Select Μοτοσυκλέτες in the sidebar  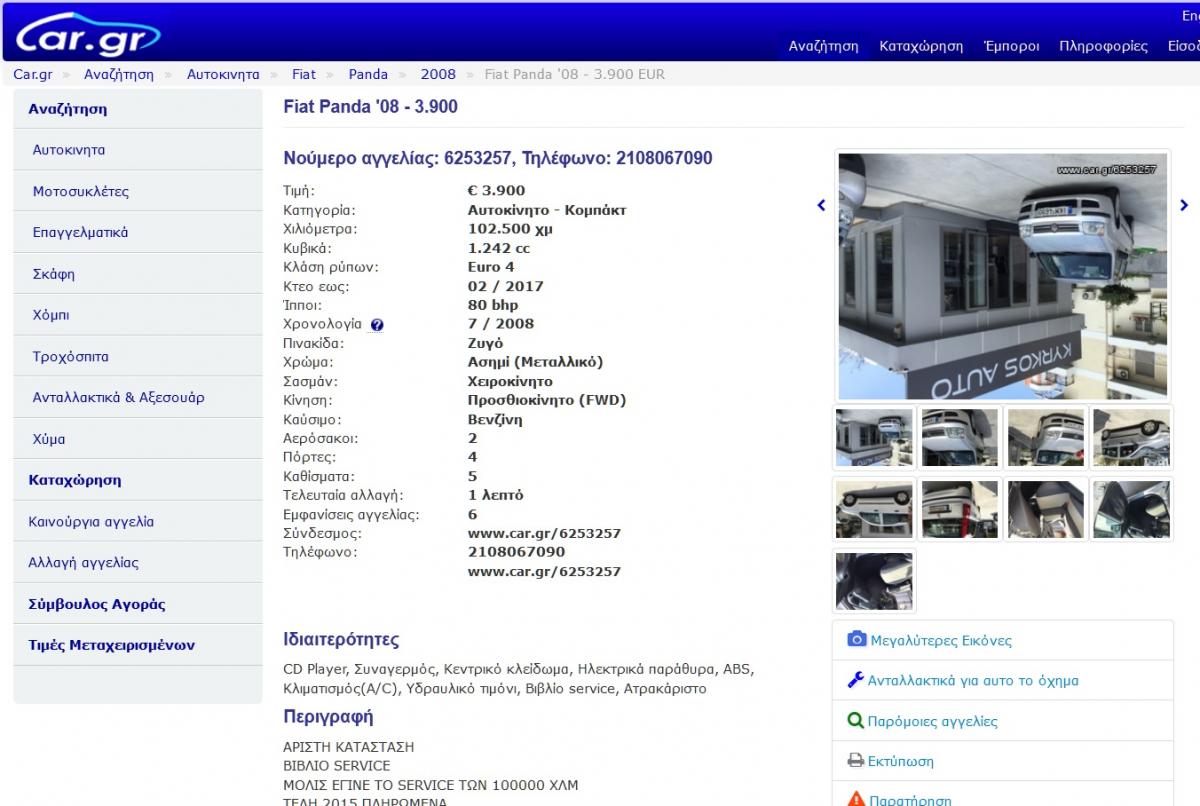138,191
